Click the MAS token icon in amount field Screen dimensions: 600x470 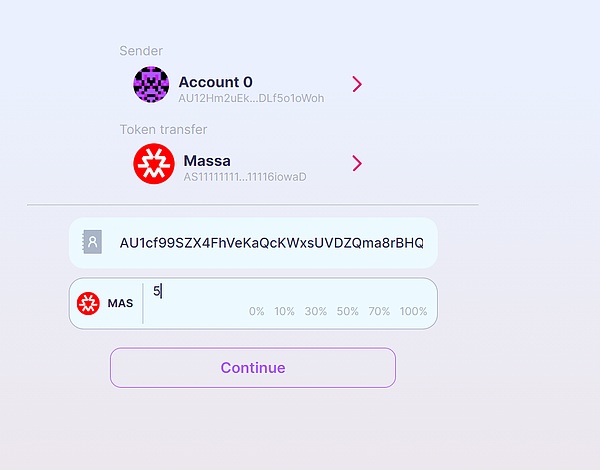pyautogui.click(x=89, y=303)
